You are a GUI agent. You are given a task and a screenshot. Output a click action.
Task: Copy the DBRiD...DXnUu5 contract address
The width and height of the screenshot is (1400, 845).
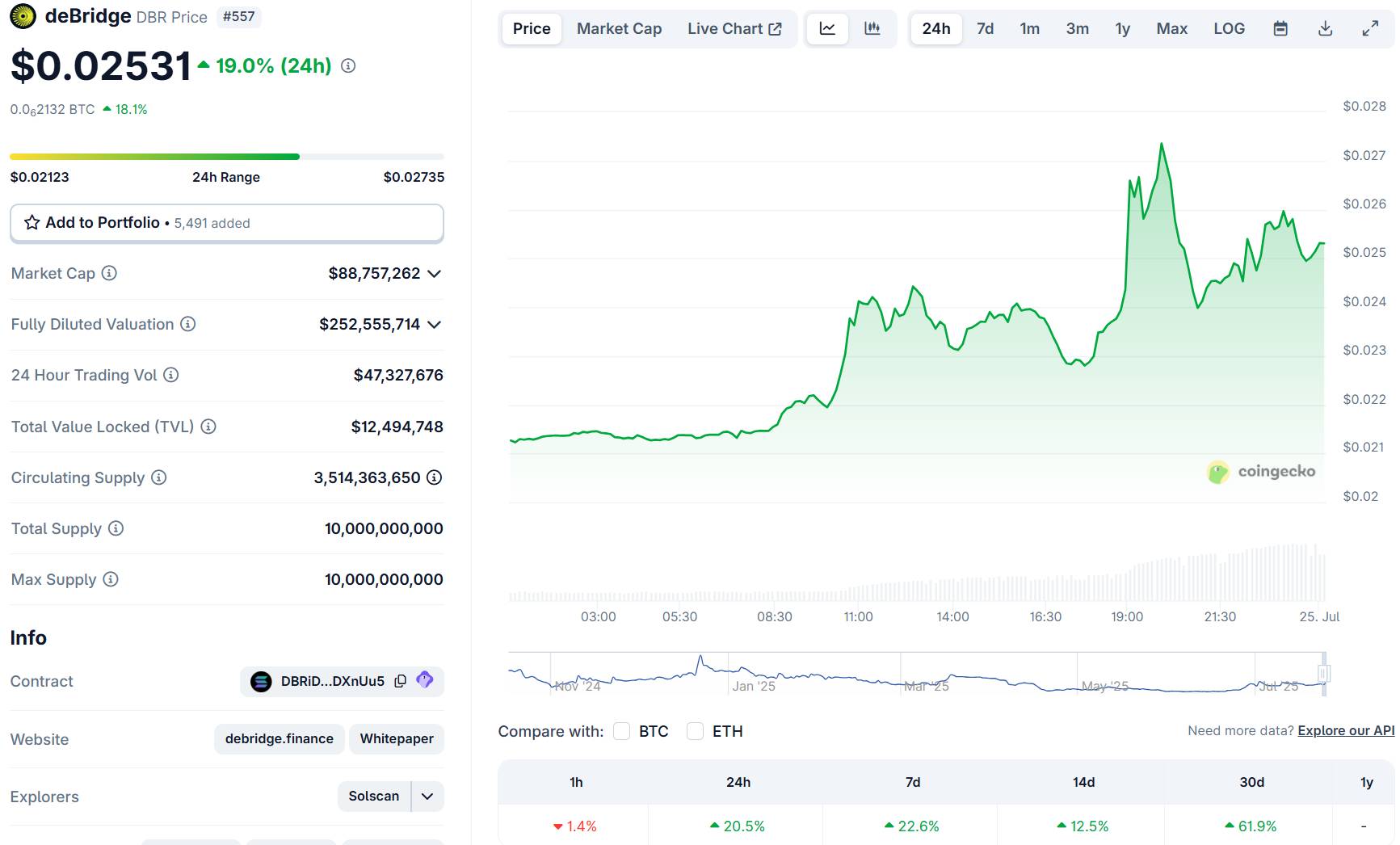pyautogui.click(x=400, y=681)
